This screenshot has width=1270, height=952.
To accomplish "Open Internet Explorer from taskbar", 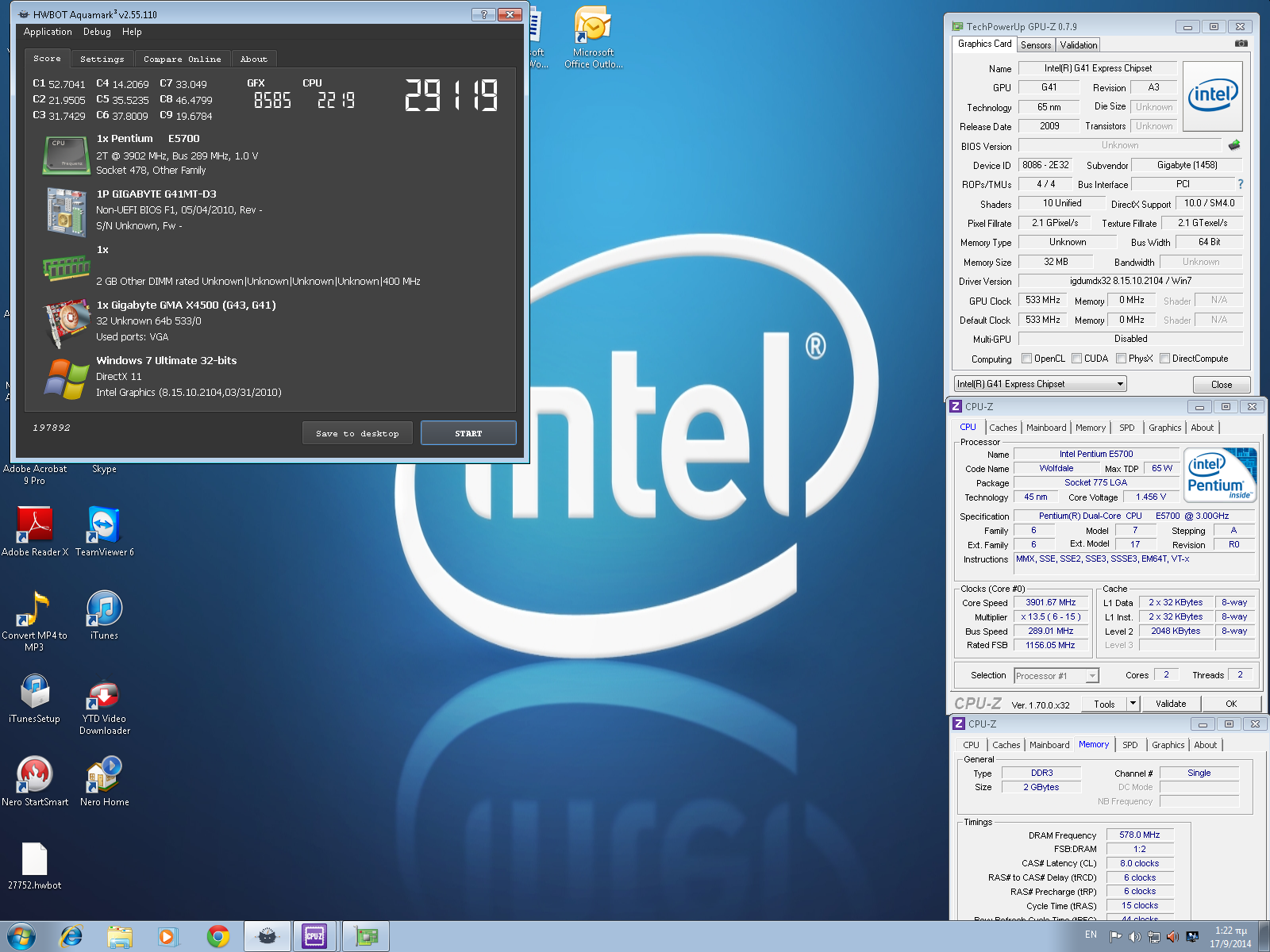I will point(71,936).
